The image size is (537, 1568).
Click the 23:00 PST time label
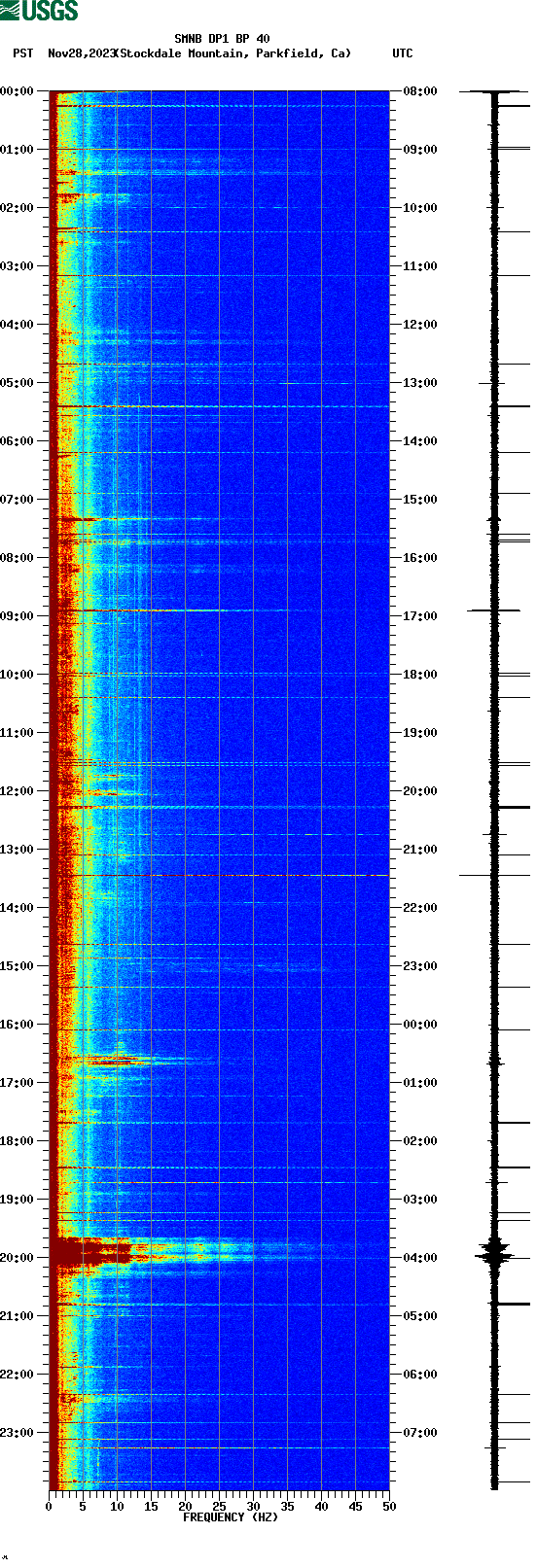pyautogui.click(x=17, y=1433)
